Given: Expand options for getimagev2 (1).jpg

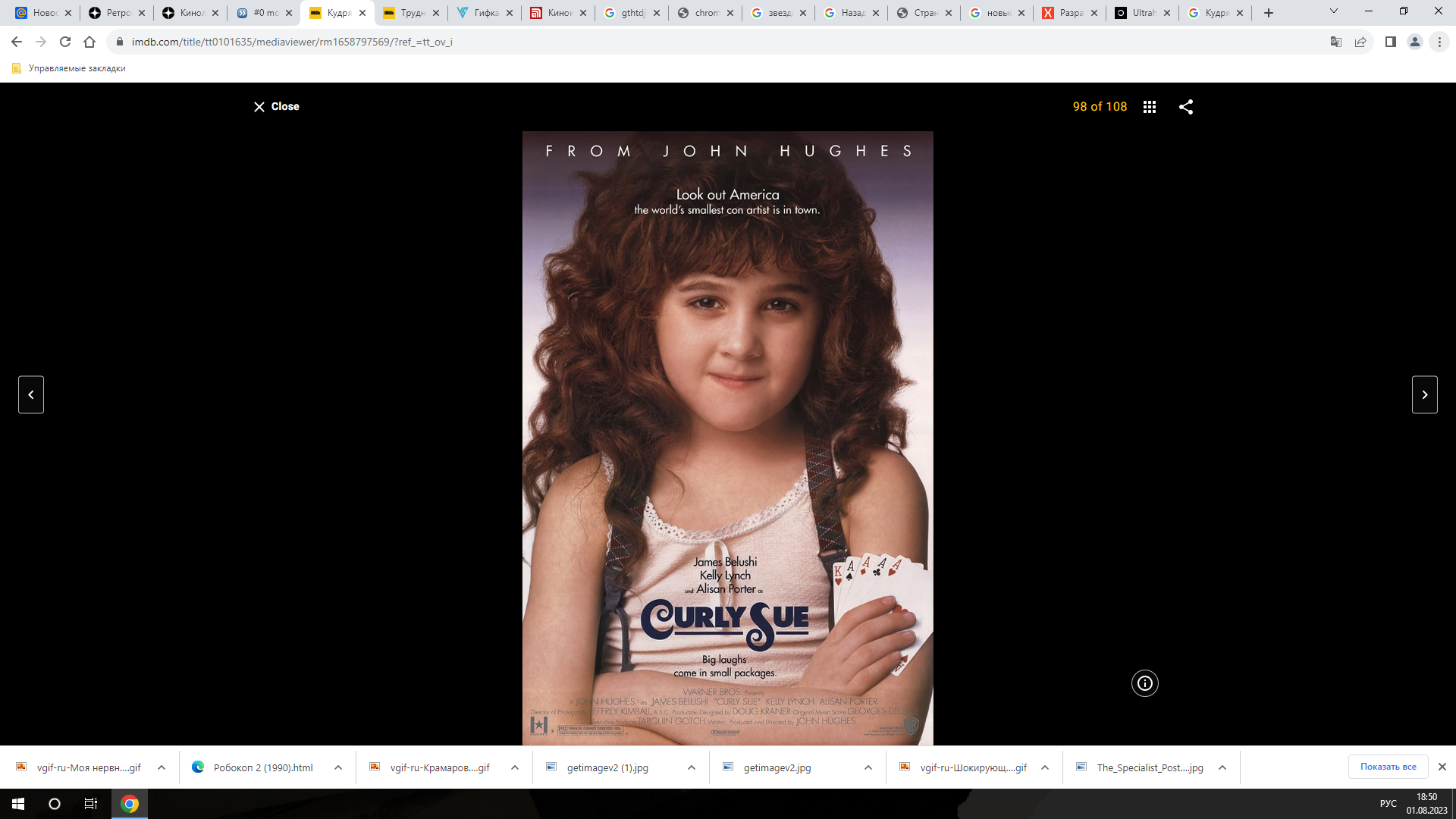Looking at the screenshot, I should [x=692, y=767].
